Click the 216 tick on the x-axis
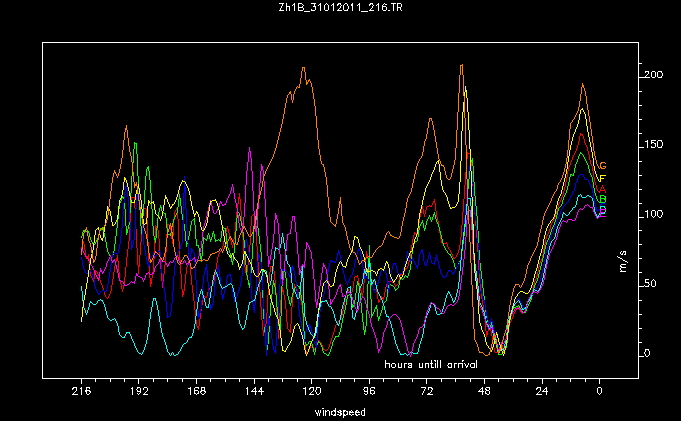 point(82,394)
